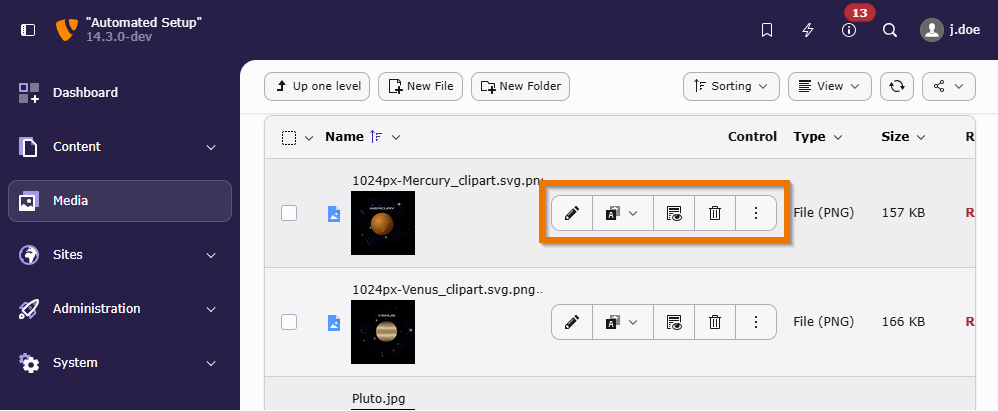Select the Venus clipart checkbox

coord(289,322)
